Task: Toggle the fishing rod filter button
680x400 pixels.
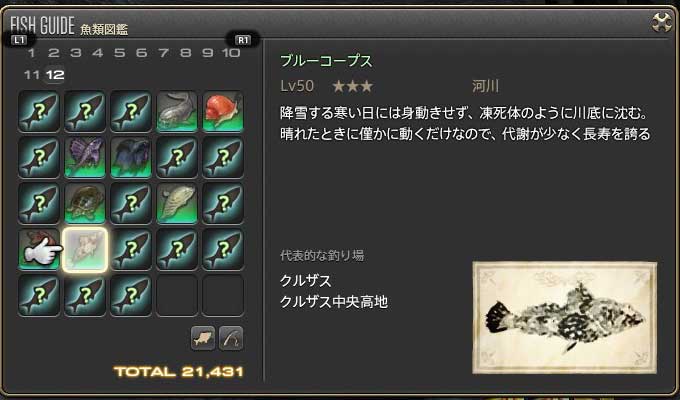Action: [x=231, y=338]
